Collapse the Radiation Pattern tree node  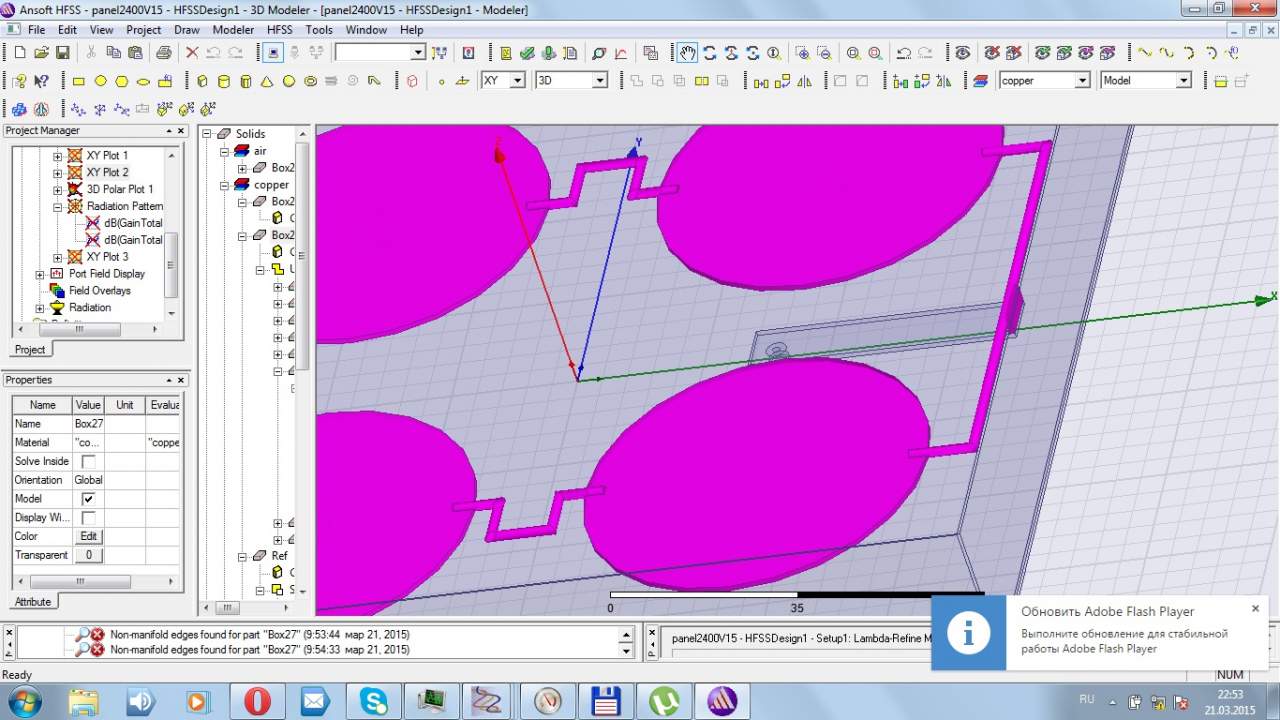58,207
